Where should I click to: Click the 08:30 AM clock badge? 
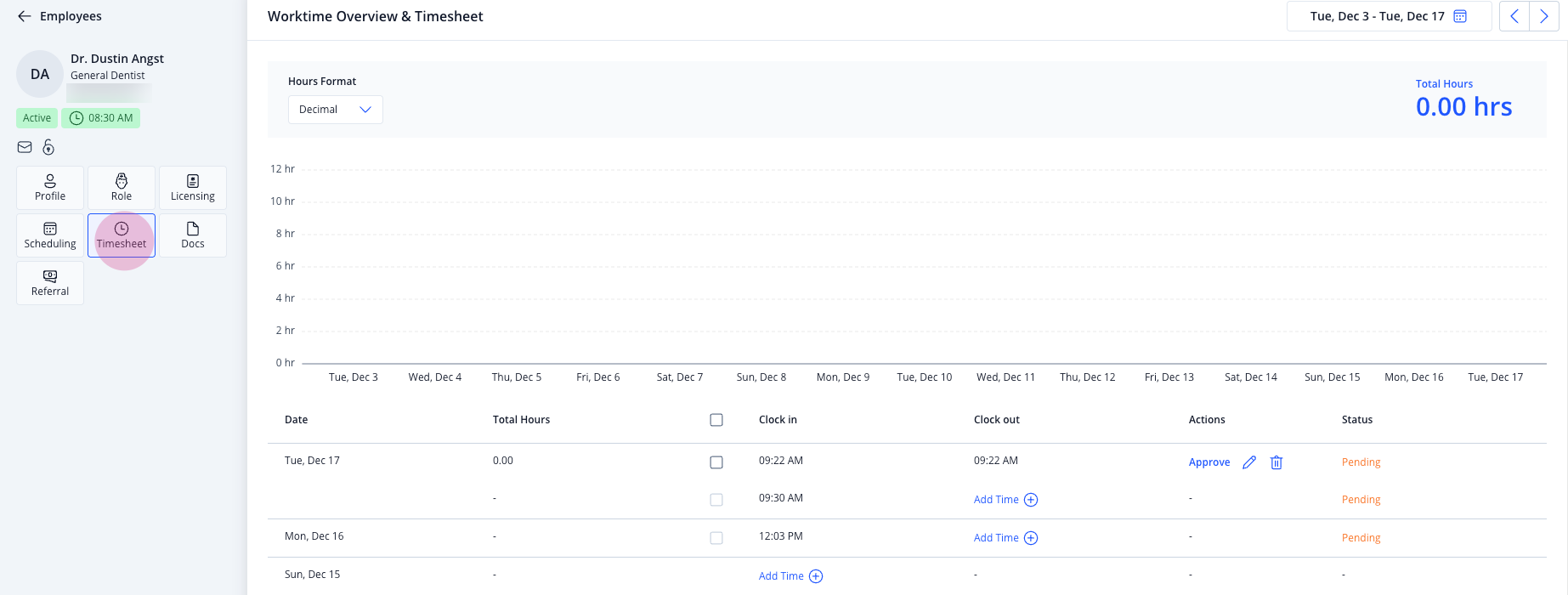pyautogui.click(x=100, y=118)
